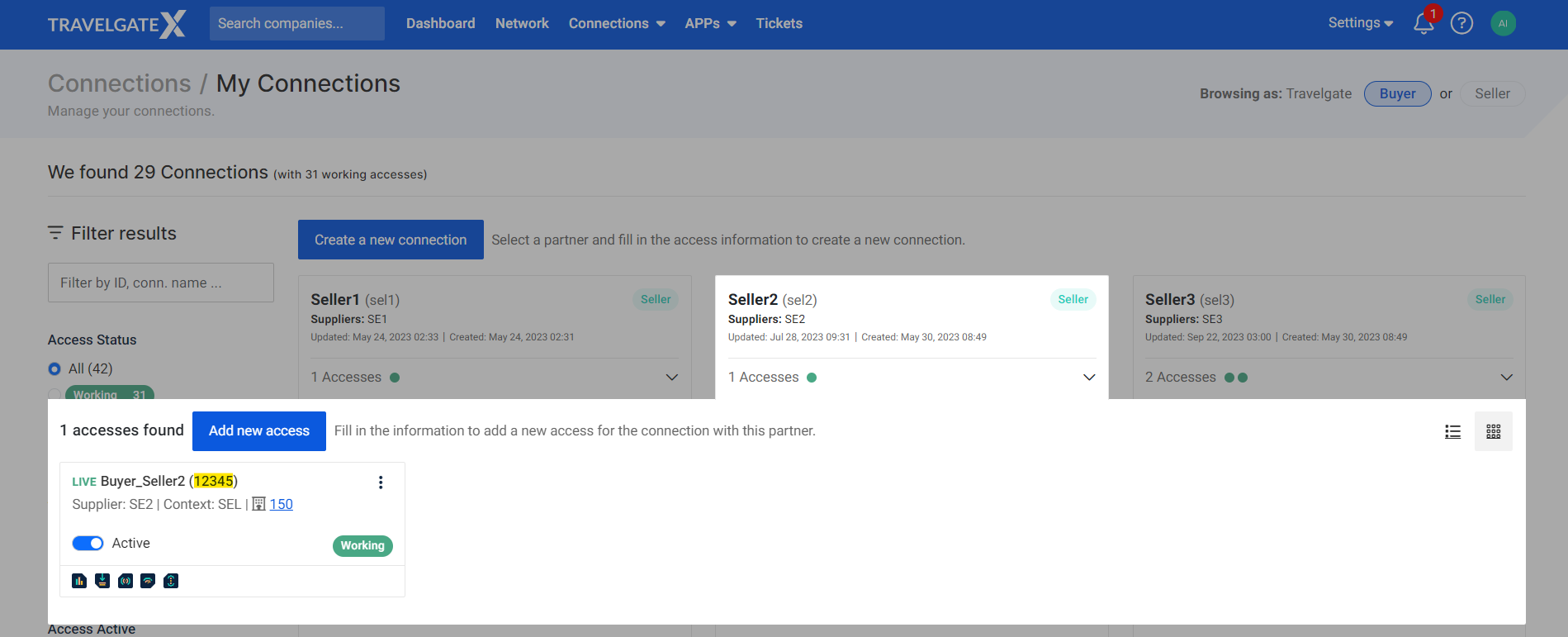
Task: Click the Seller3 (sel3) card title
Action: tap(1190, 299)
